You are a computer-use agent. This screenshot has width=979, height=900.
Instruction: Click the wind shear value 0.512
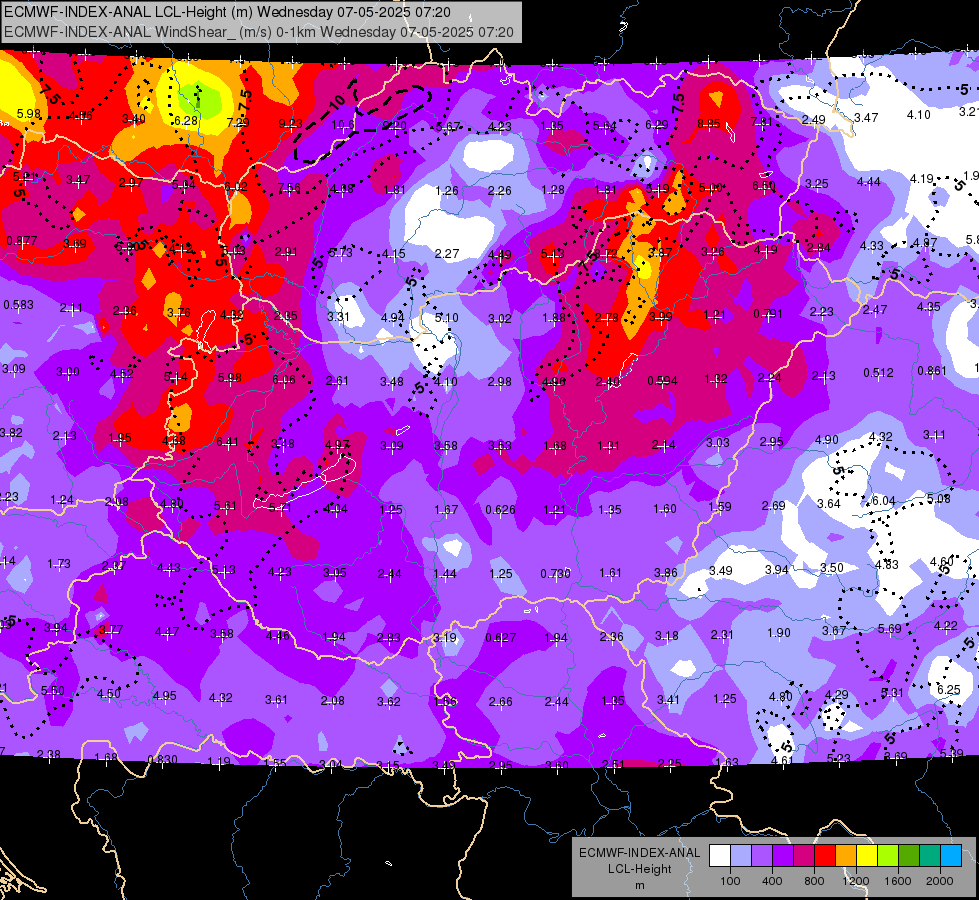tap(878, 372)
